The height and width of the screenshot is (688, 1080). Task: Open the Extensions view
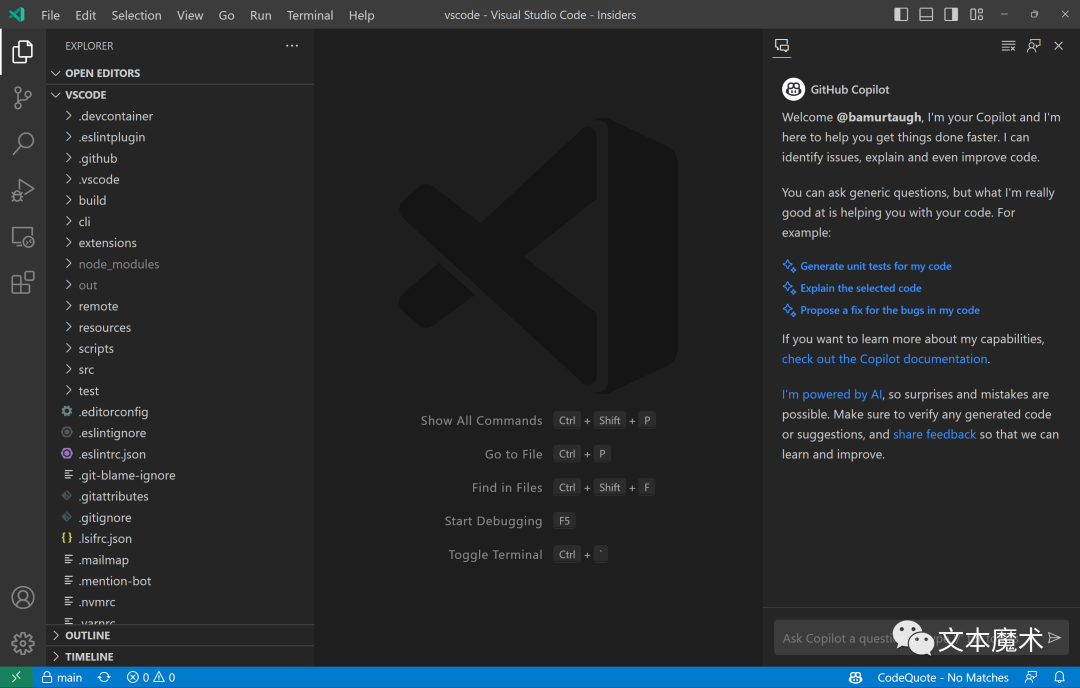pyautogui.click(x=23, y=282)
